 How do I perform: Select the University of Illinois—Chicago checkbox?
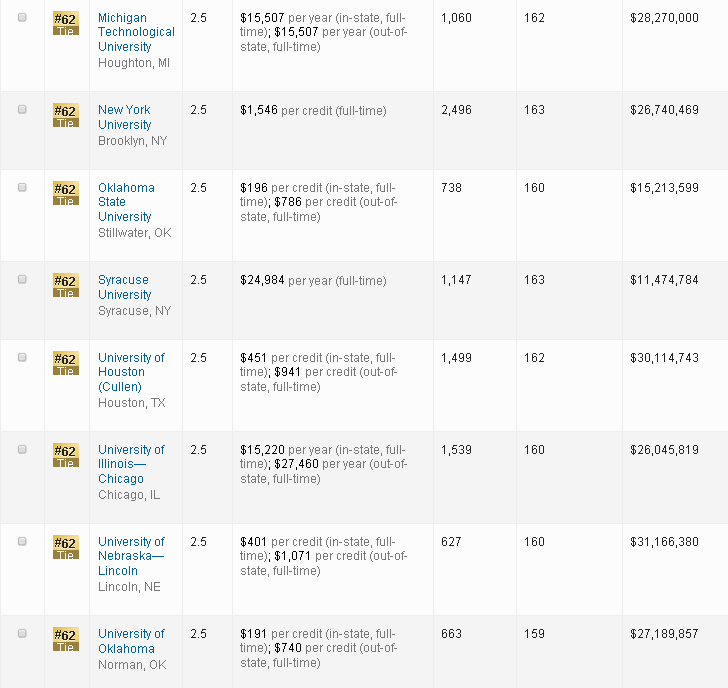click(22, 450)
